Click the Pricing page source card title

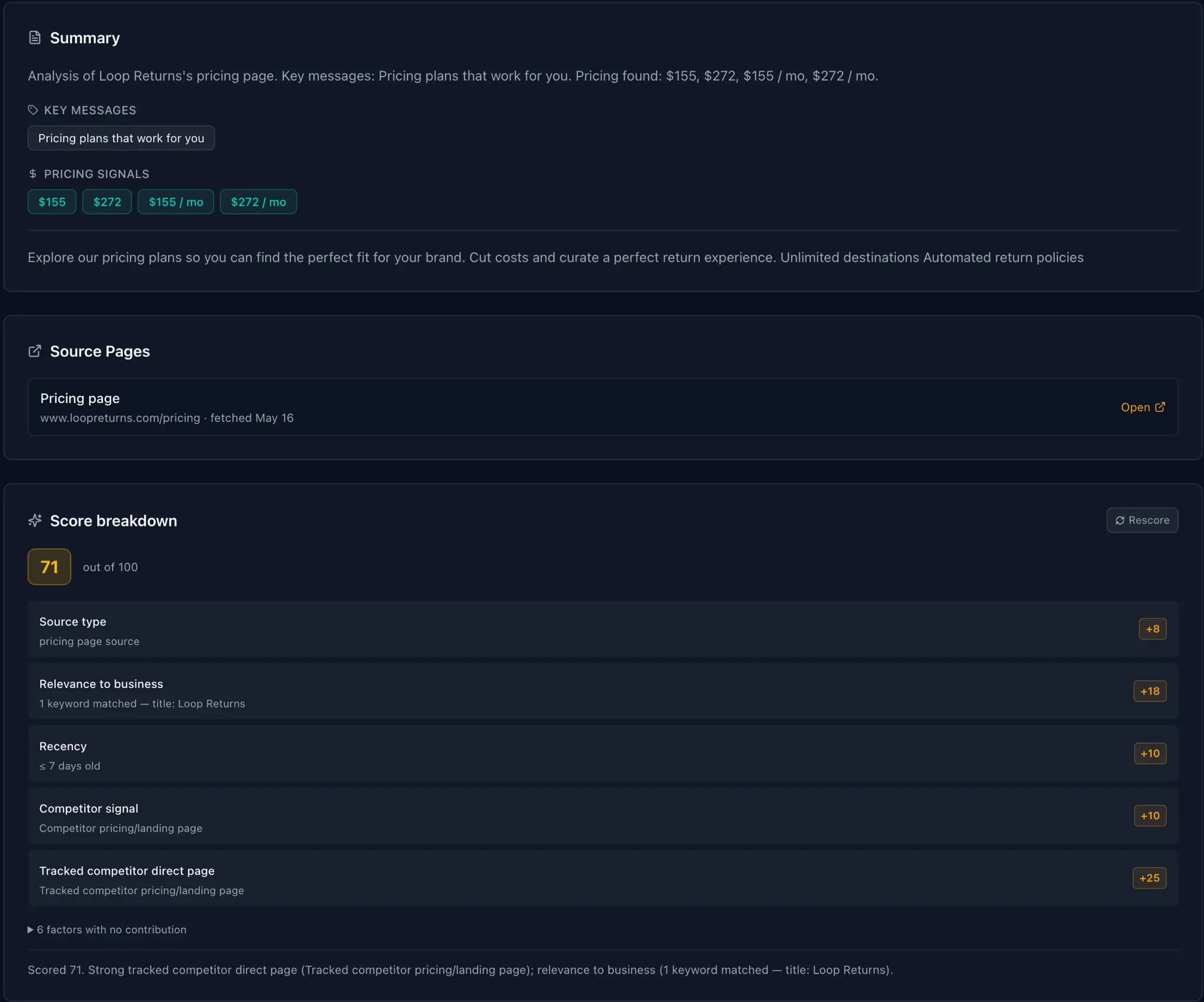pyautogui.click(x=80, y=398)
